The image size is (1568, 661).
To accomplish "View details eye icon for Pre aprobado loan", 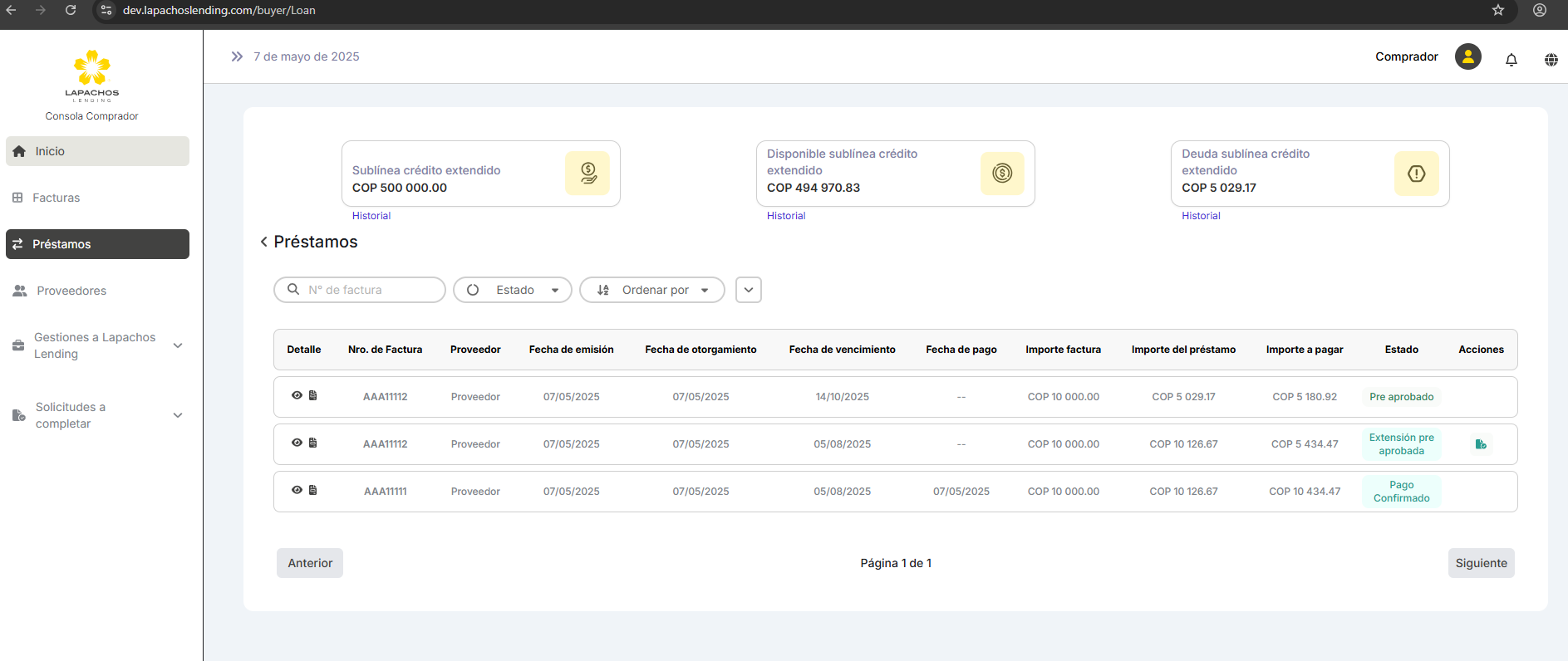I will 297,395.
